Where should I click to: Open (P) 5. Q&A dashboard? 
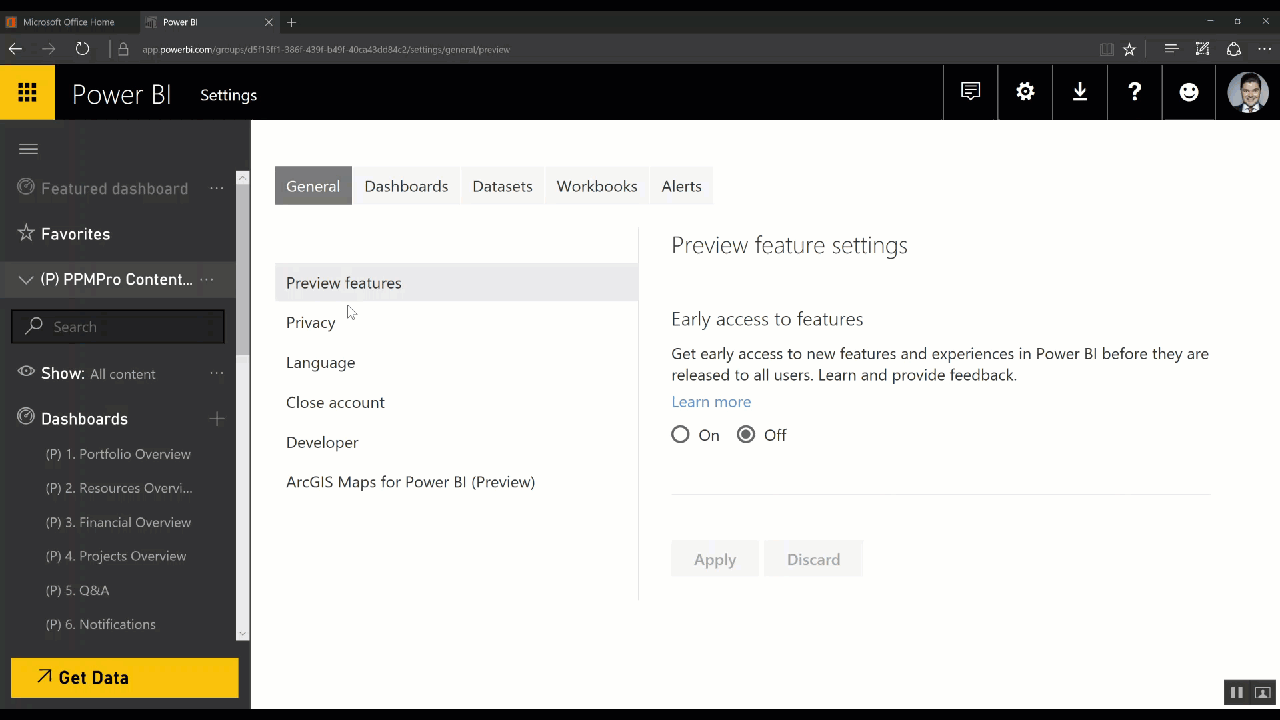click(78, 590)
